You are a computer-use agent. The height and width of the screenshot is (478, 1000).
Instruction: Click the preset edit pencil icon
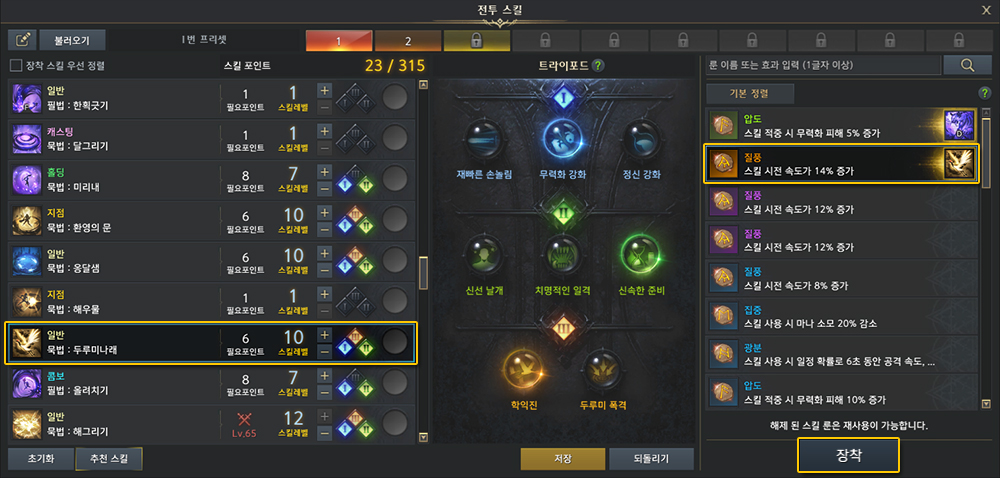[22, 40]
